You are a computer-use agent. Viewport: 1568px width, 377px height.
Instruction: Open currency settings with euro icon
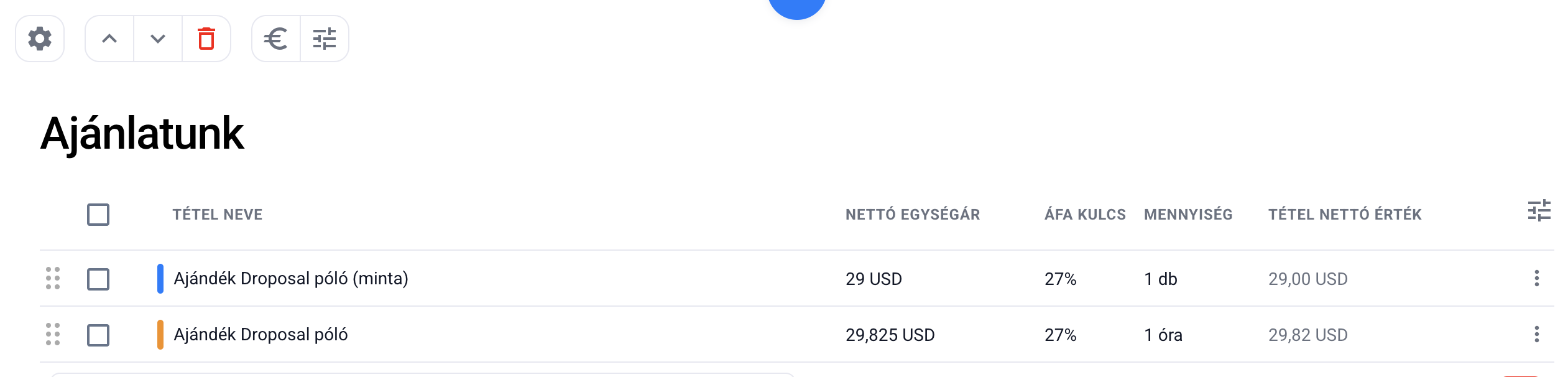coord(275,39)
